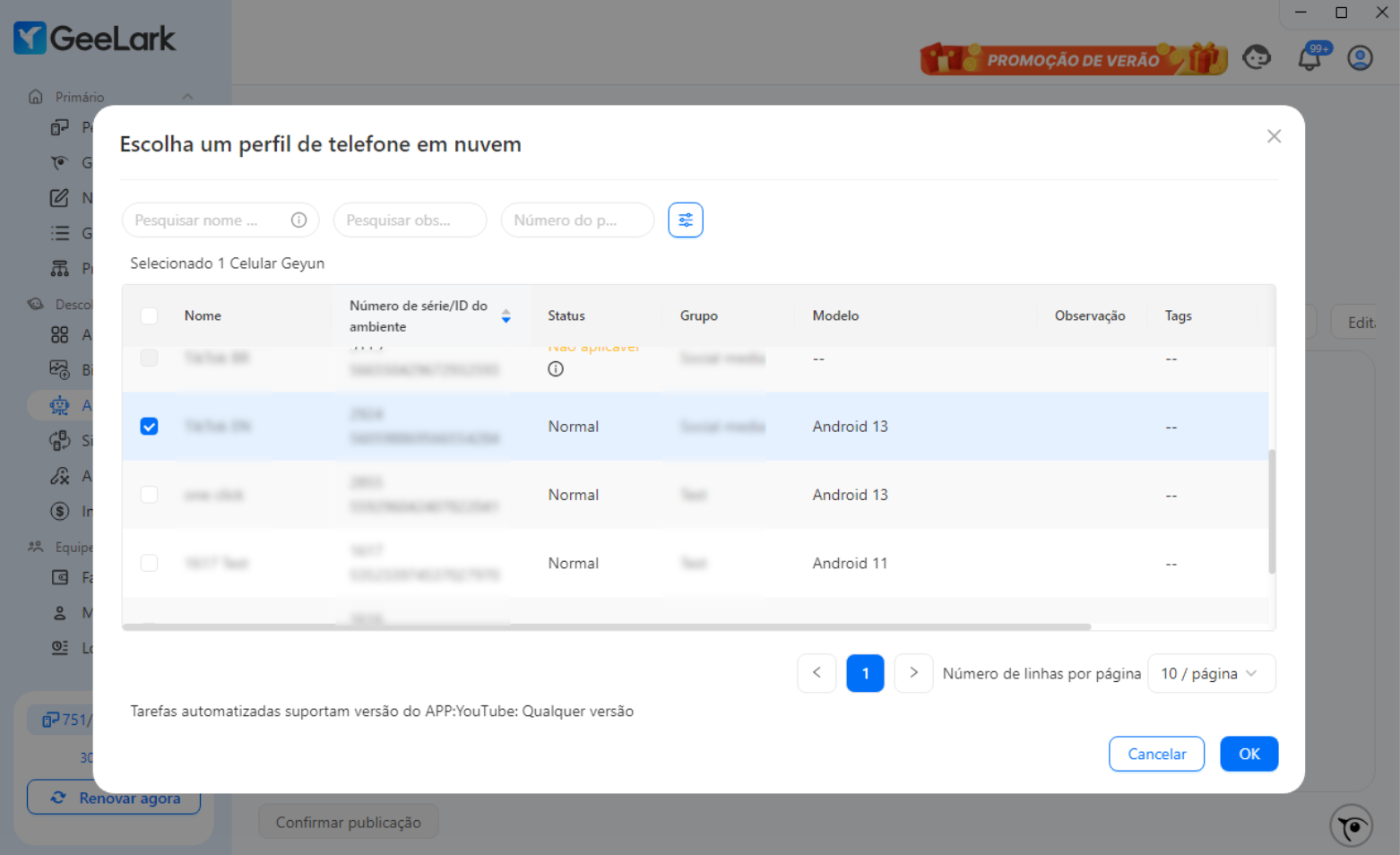This screenshot has width=1400, height=855.
Task: Click the Nome column header
Action: [x=203, y=315]
